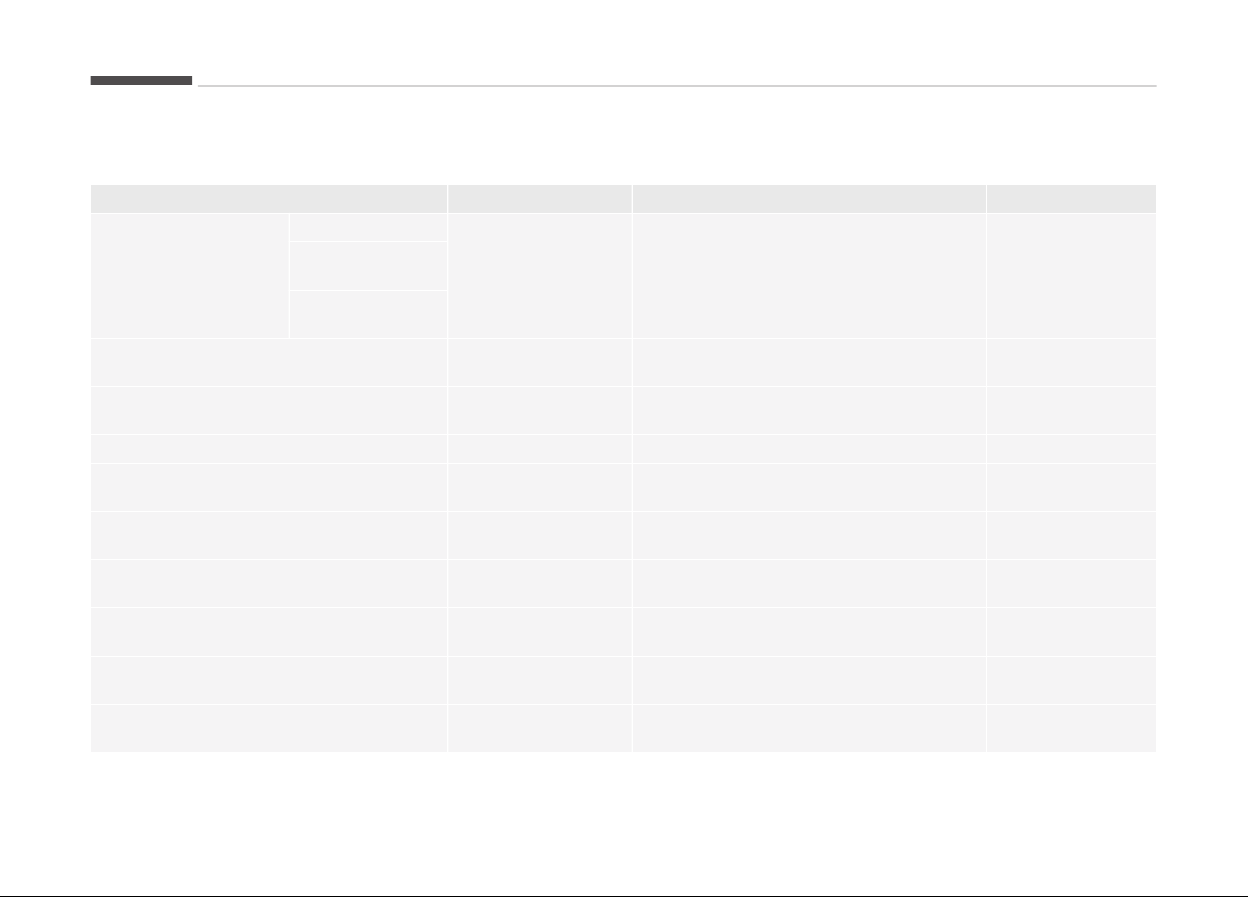1248x897 pixels.
Task: Click the tall merged cell in the first column
Action: click(x=190, y=275)
